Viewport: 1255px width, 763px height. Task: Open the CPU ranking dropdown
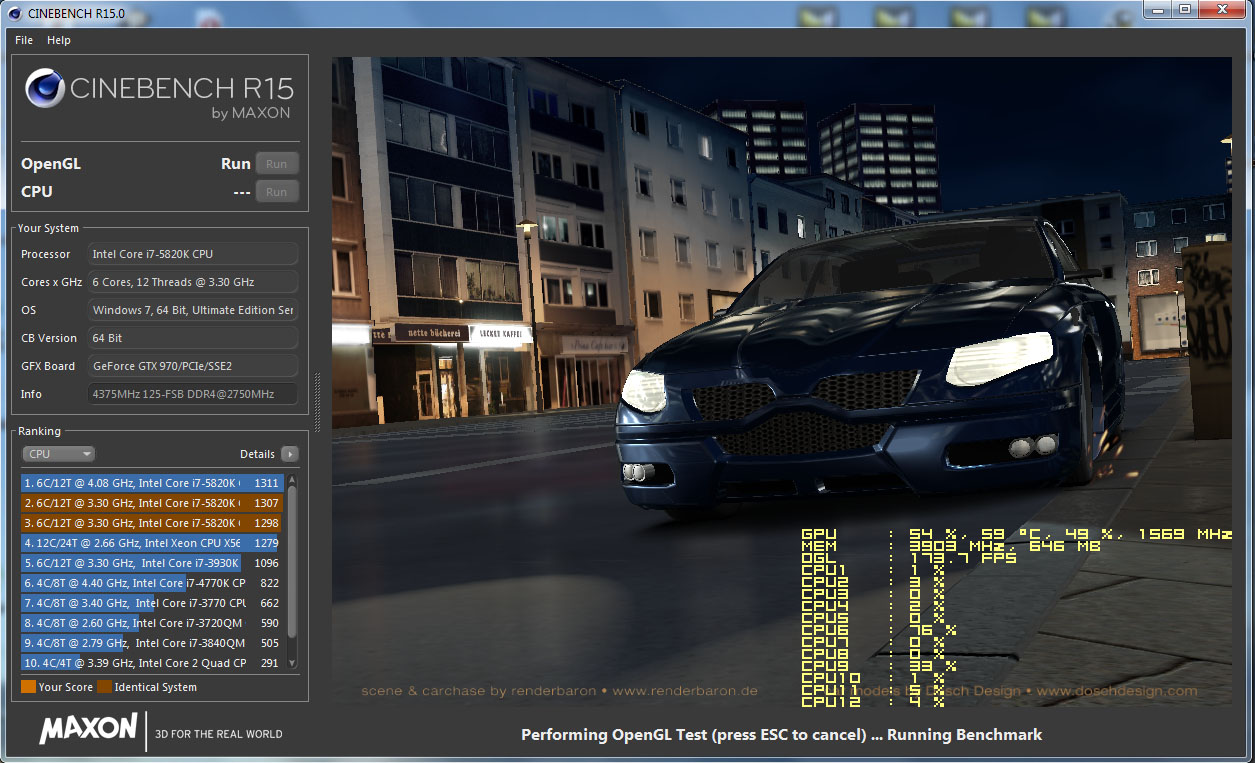tap(58, 454)
